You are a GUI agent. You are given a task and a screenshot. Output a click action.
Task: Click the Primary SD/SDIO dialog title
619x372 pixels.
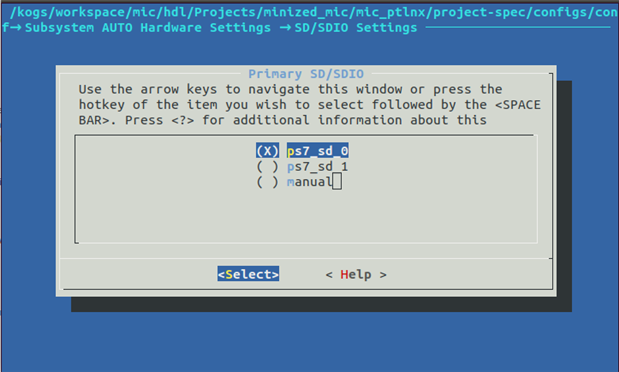306,74
